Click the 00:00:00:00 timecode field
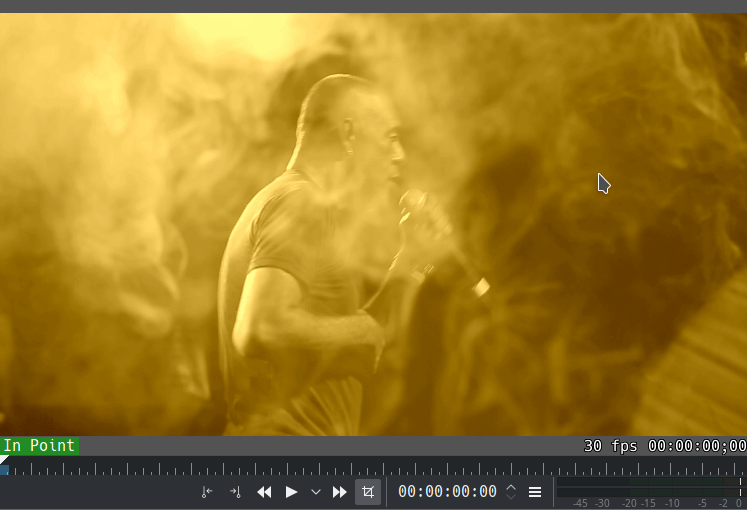 447,492
